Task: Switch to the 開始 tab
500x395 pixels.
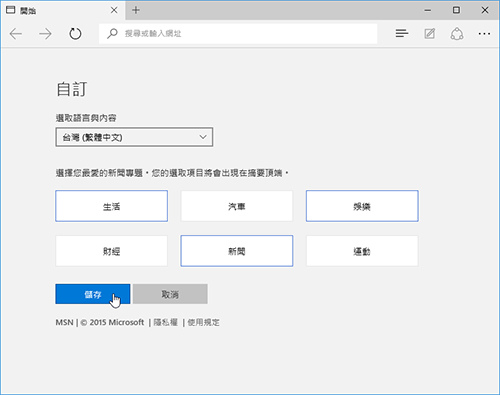Action: click(x=63, y=10)
